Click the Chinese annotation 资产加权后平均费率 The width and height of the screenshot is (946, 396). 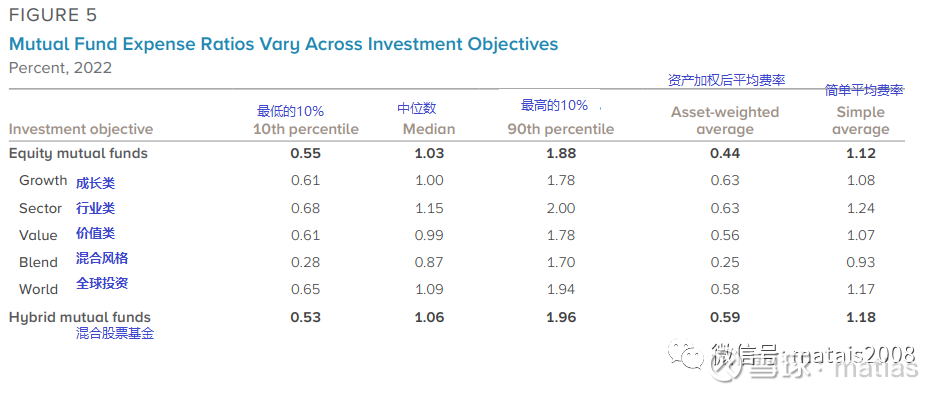[x=726, y=80]
